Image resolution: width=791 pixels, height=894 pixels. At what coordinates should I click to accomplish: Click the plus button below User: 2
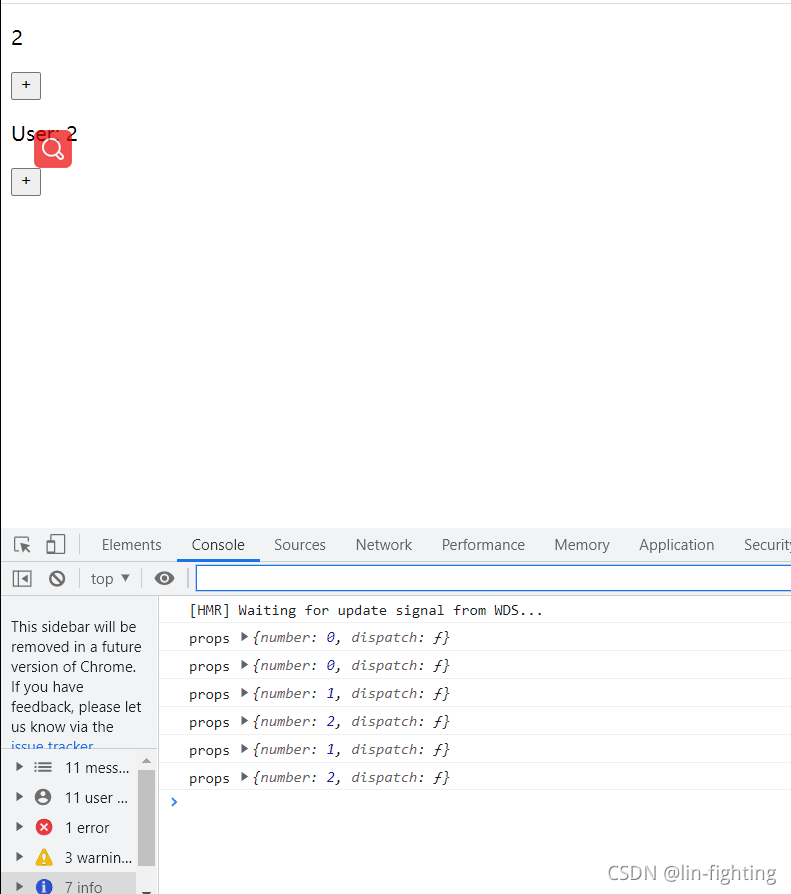(26, 181)
